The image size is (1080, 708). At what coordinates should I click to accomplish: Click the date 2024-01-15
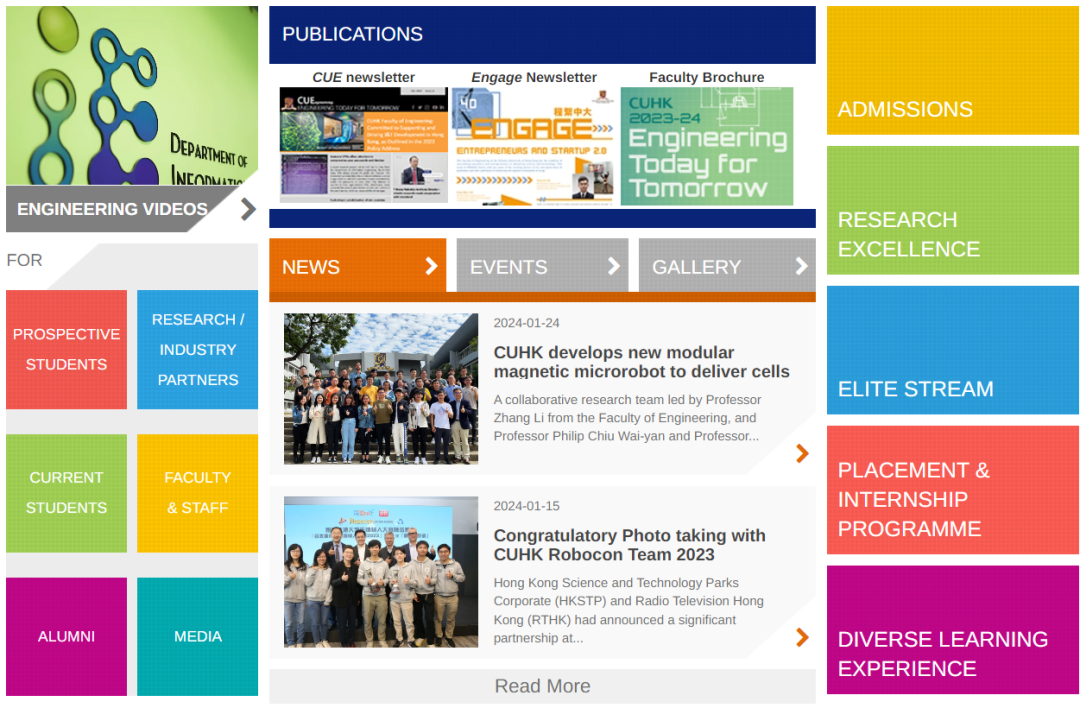pos(526,506)
